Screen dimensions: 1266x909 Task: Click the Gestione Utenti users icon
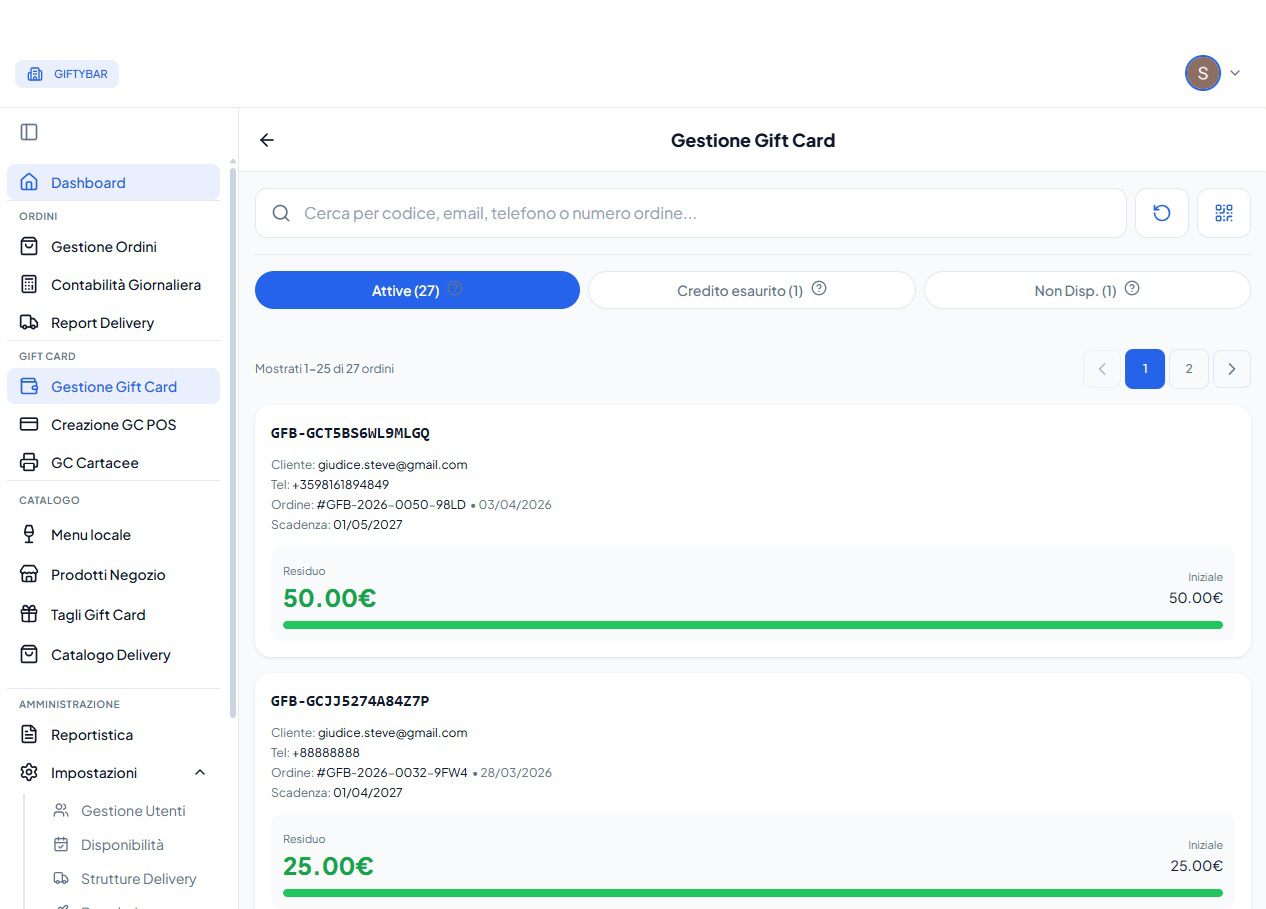point(61,811)
